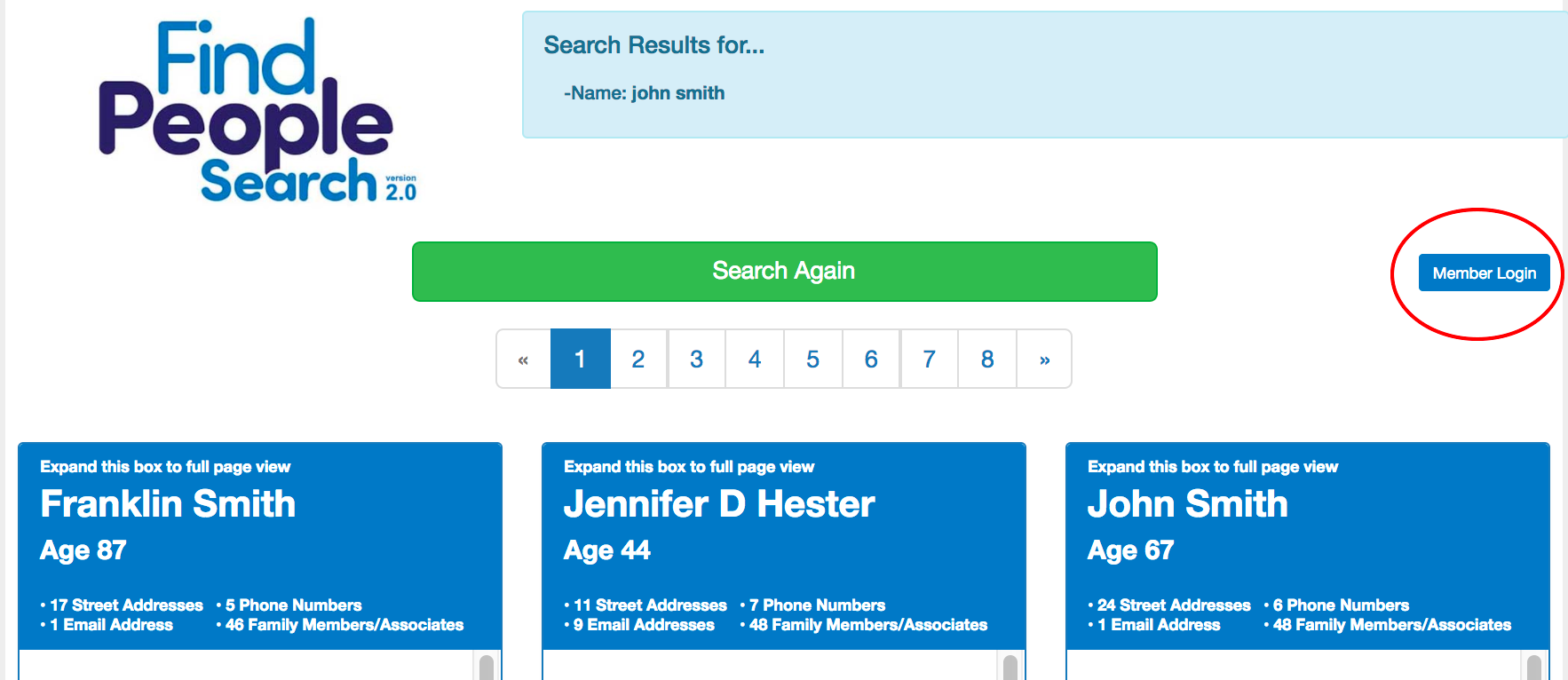
Task: Go to previous pages with « arrow
Action: (x=523, y=359)
